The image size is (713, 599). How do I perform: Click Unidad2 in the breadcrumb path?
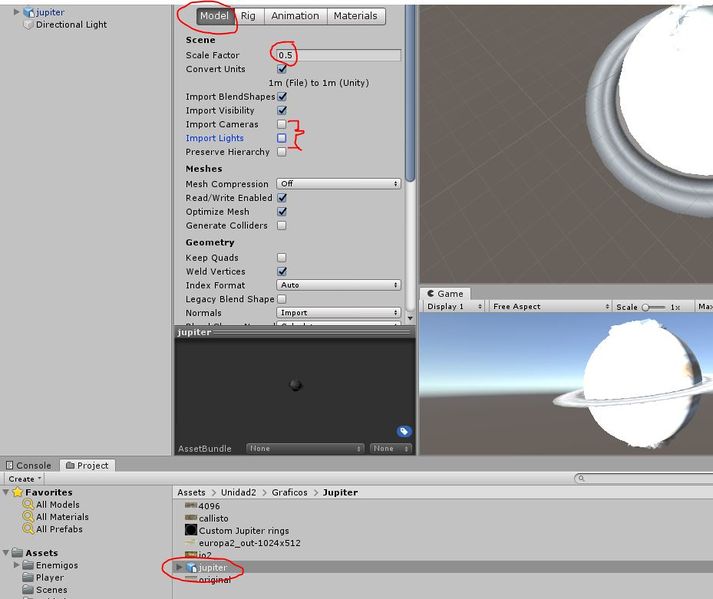click(x=238, y=493)
